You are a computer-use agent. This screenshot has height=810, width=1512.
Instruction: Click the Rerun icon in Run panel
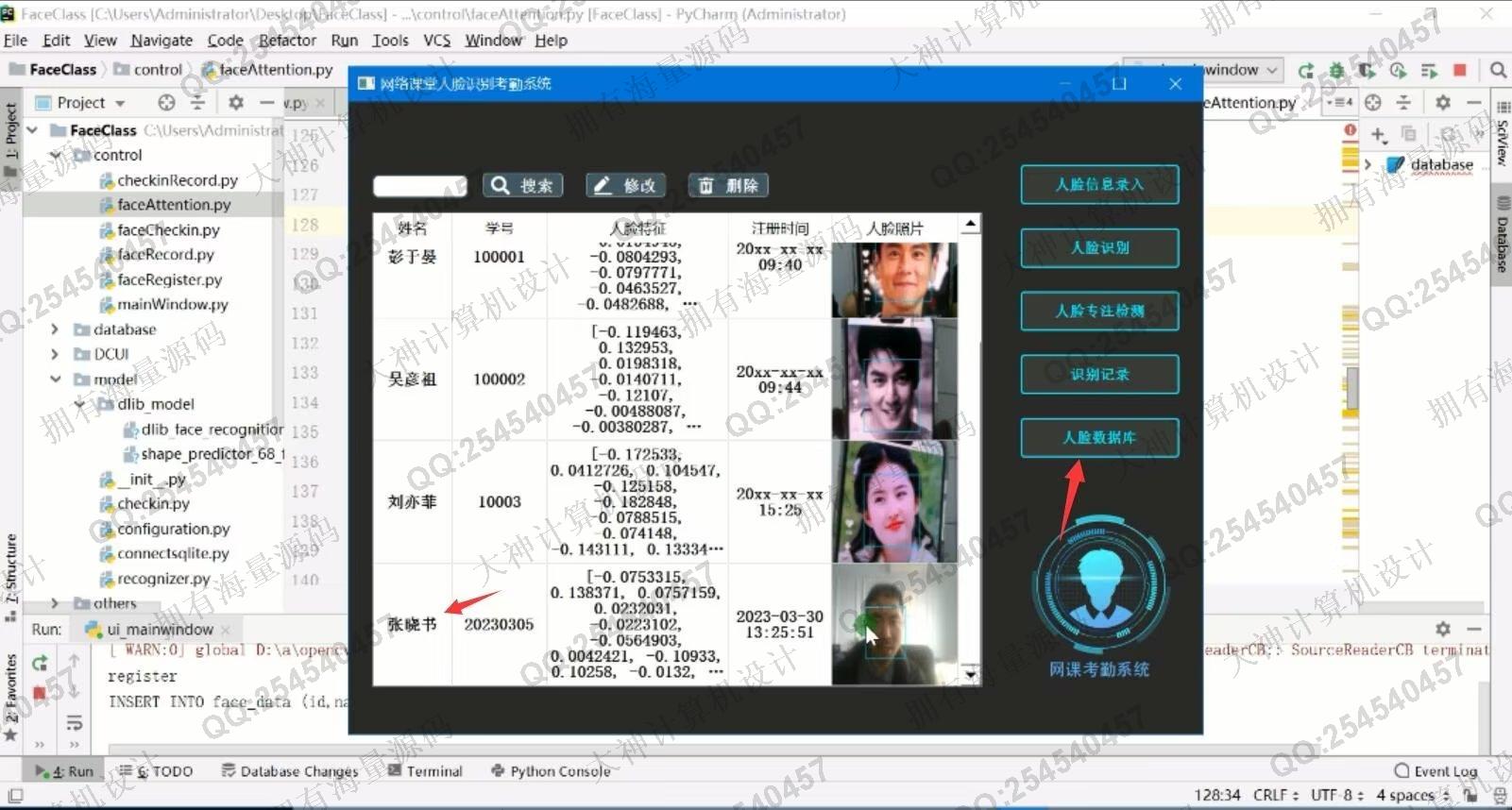[40, 664]
